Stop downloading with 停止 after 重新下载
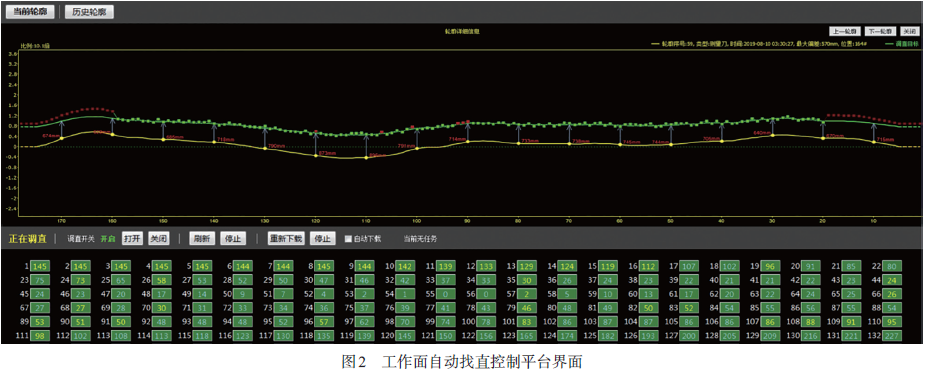Screen dimensions: 925x389 coord(322,239)
